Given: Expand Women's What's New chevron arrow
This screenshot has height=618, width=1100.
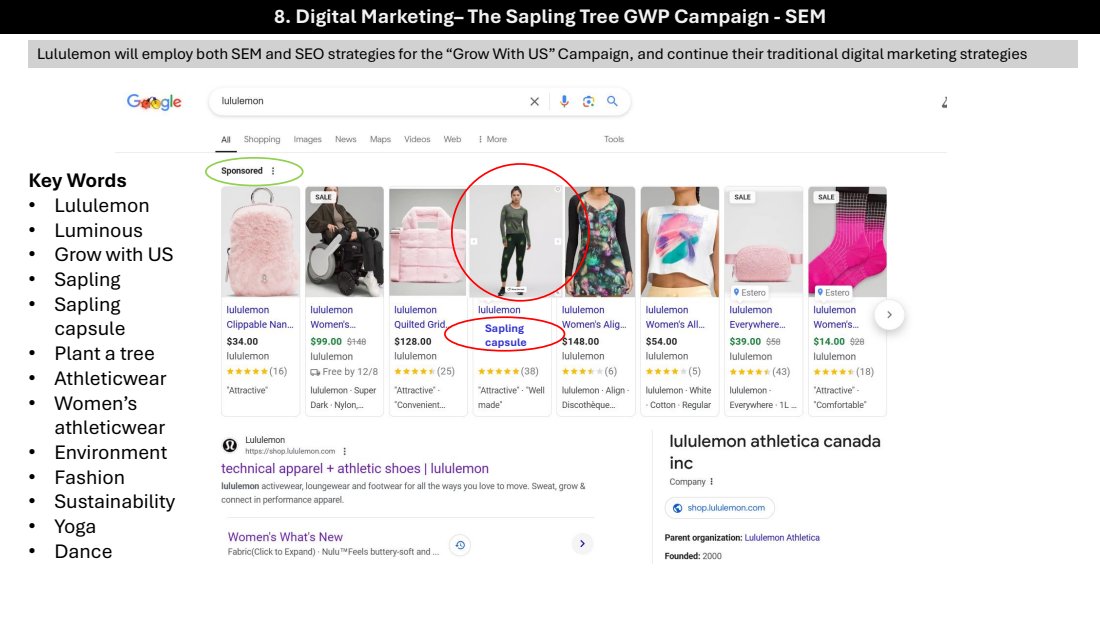Looking at the screenshot, I should tap(582, 544).
